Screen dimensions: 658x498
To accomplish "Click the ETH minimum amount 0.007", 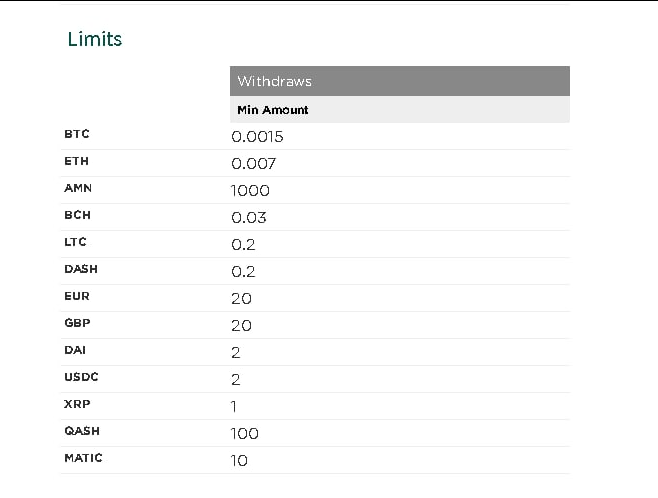I will (253, 164).
